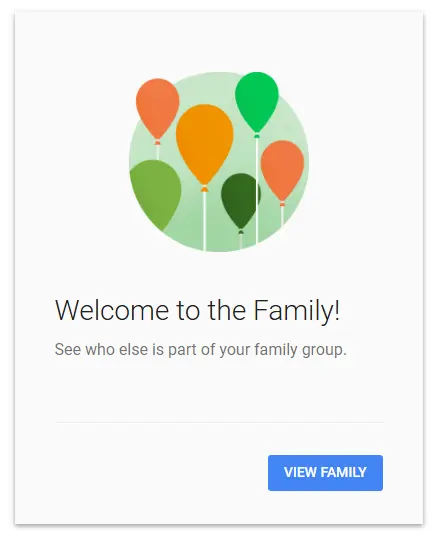Click the long string of the bright green balloon
This screenshot has width=431, height=538.
257,190
